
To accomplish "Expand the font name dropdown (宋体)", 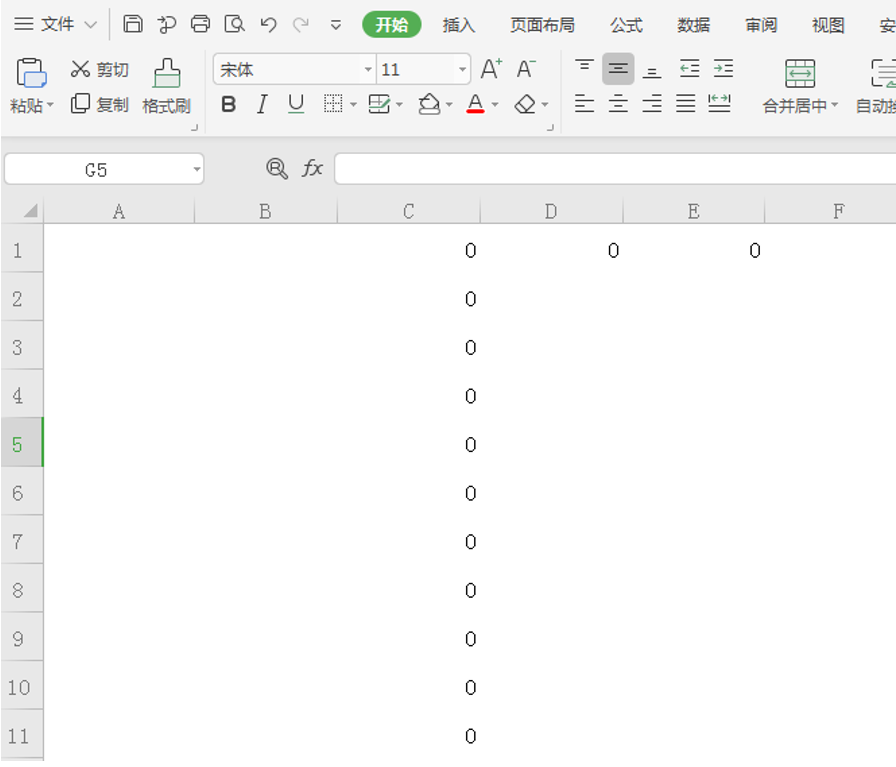I will (x=368, y=70).
